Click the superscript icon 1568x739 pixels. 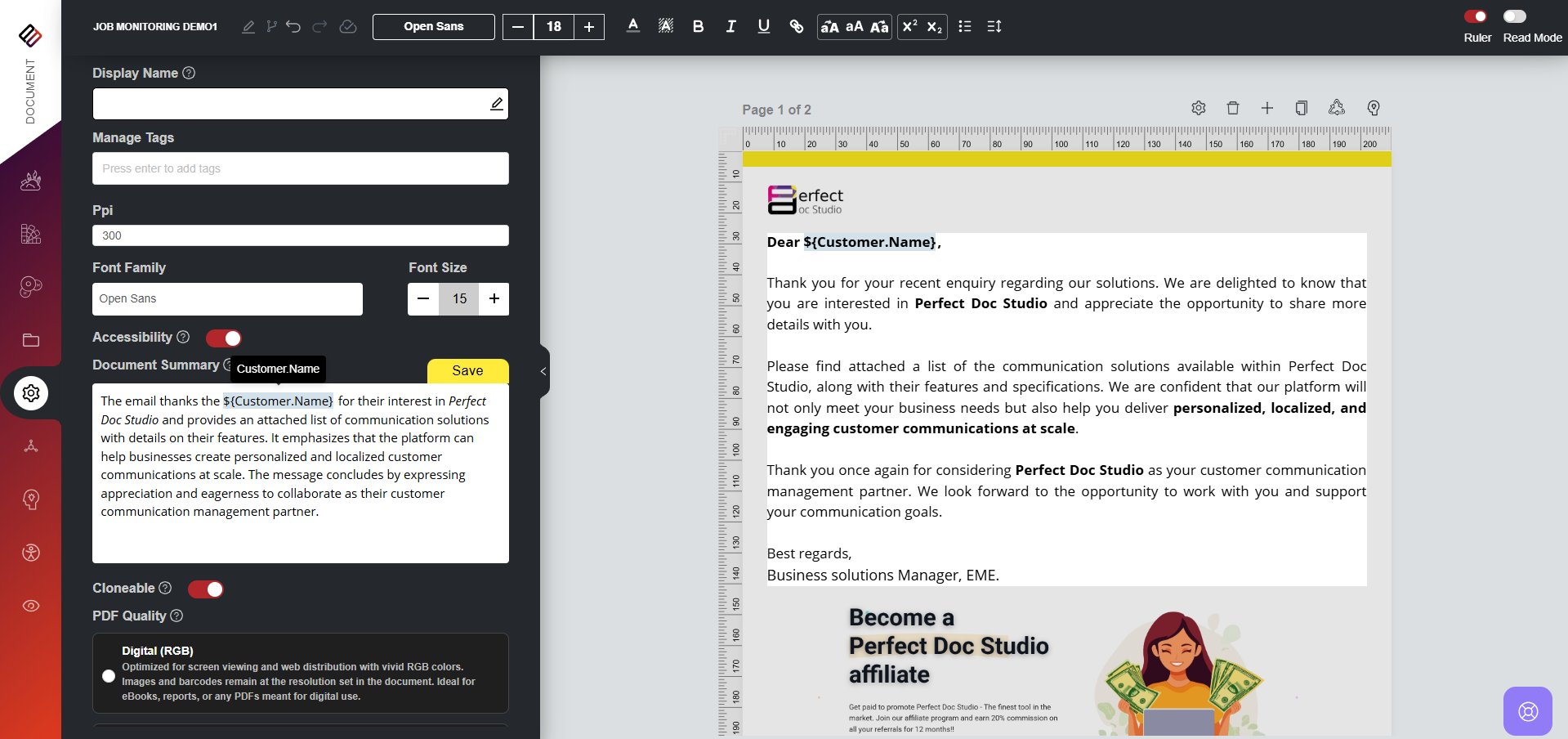(x=909, y=27)
